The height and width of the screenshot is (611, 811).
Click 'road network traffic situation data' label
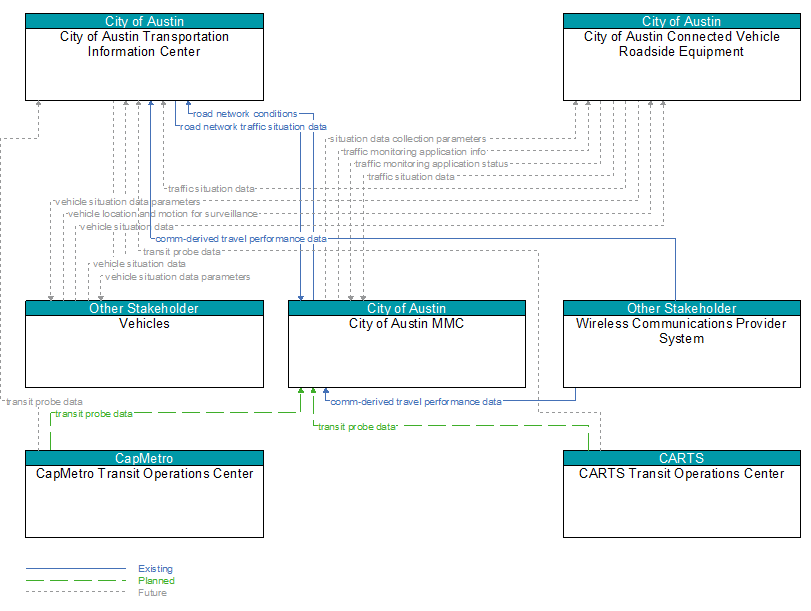tap(253, 127)
